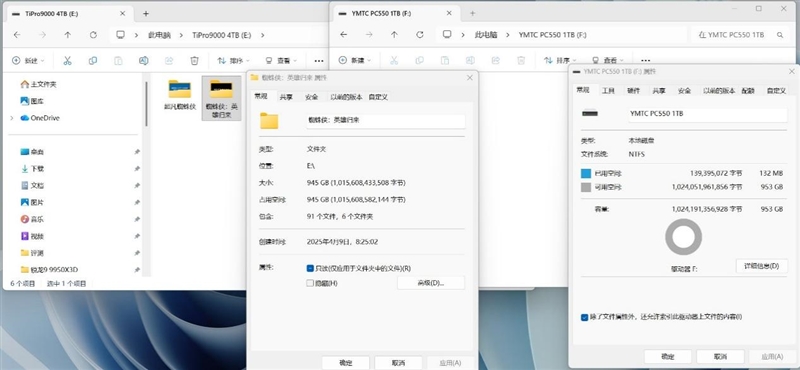The height and width of the screenshot is (370, 800).
Task: Open the 新建 (New) dropdown in the E: window
Action: pyautogui.click(x=28, y=61)
